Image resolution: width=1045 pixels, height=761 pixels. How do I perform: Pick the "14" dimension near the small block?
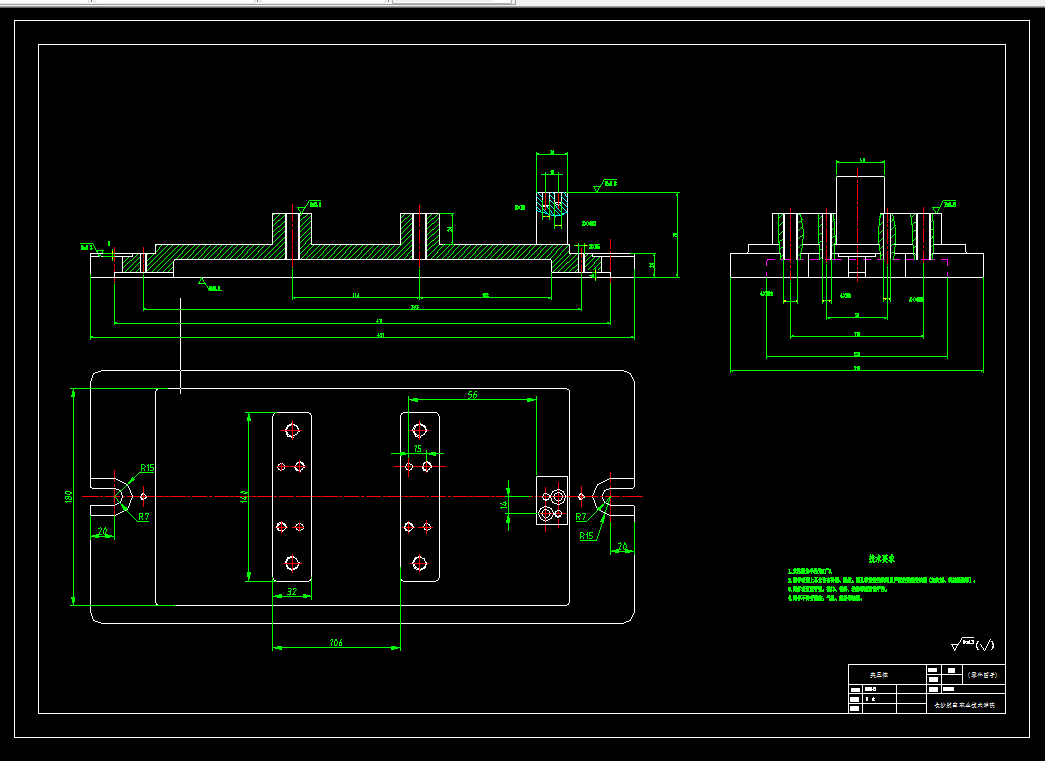tap(504, 504)
